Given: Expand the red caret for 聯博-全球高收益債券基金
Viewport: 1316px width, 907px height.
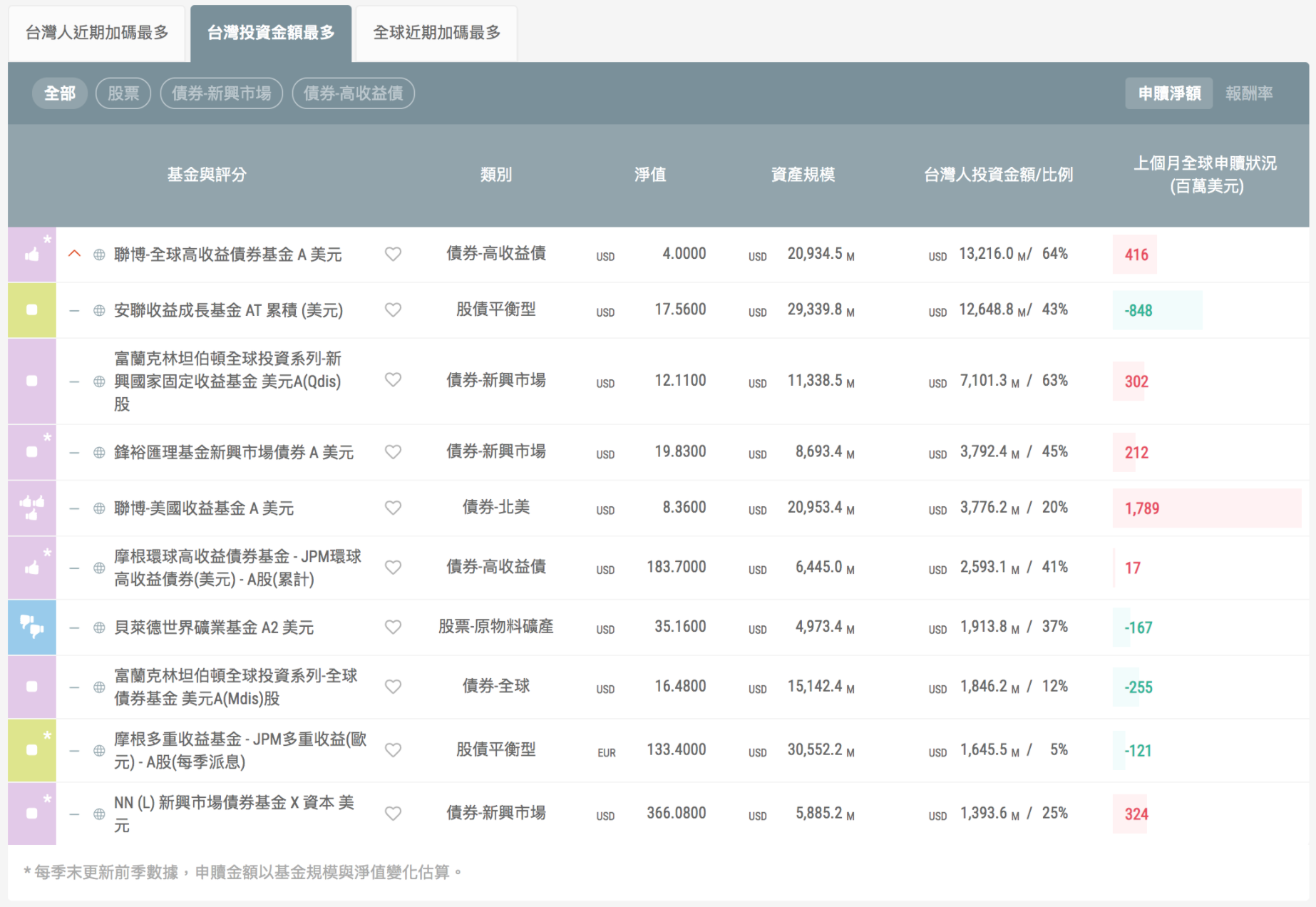Looking at the screenshot, I should 74,254.
